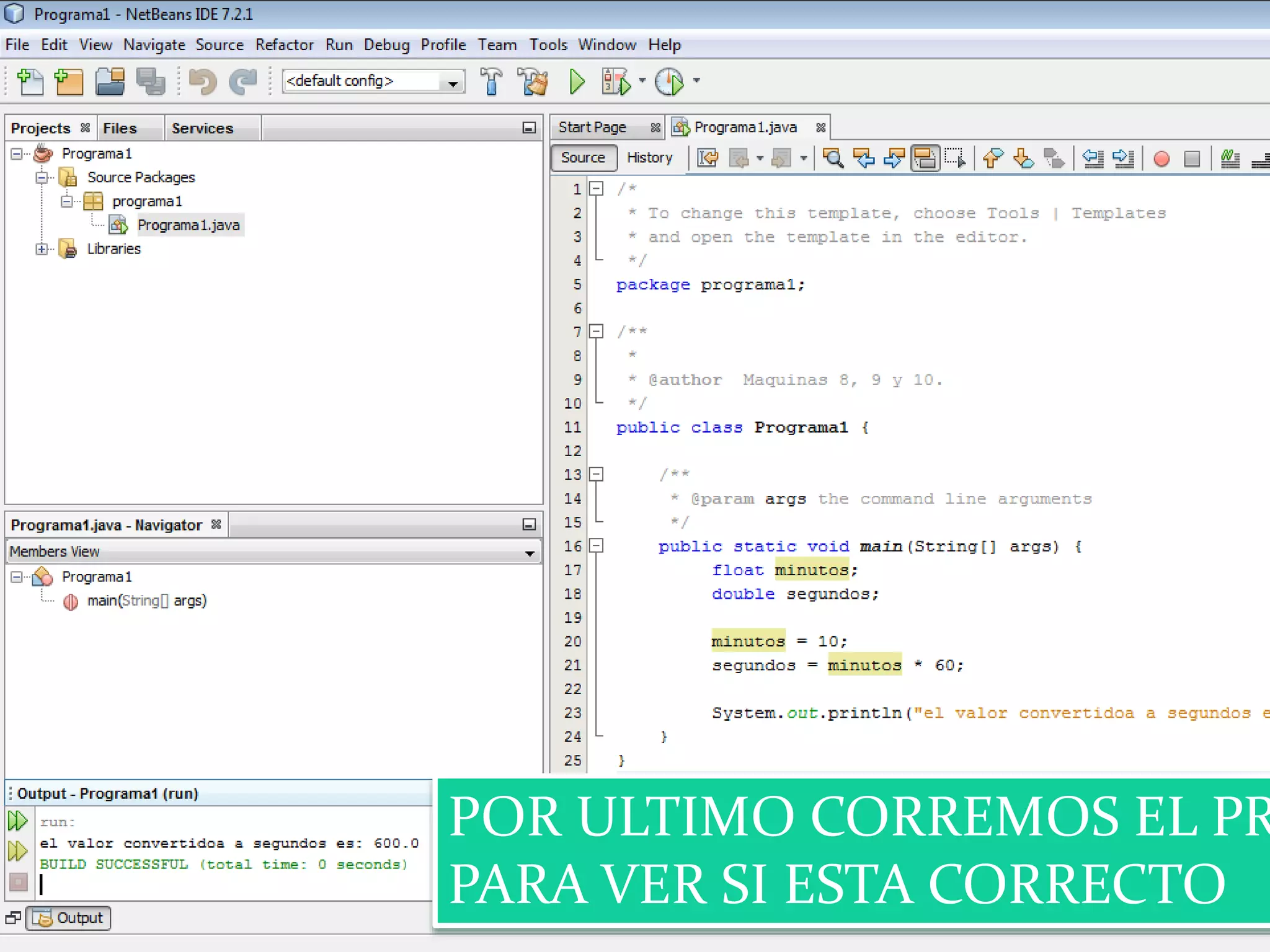Viewport: 1270px width, 952px height.
Task: Collapse code fold at line 1
Action: pos(596,188)
